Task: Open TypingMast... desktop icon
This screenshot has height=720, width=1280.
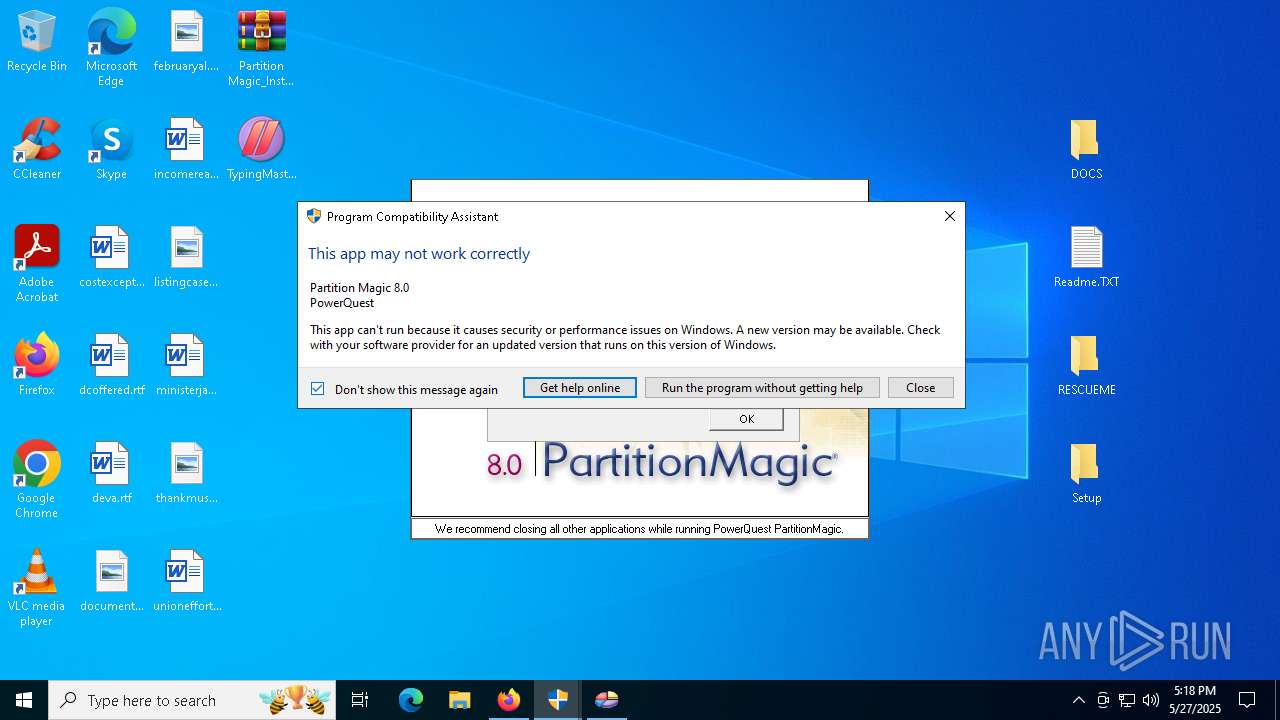Action: pos(261,150)
